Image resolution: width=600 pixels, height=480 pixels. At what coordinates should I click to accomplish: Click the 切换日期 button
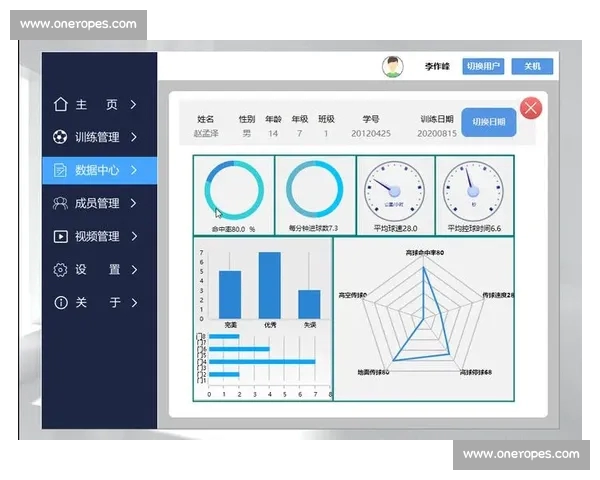point(489,122)
